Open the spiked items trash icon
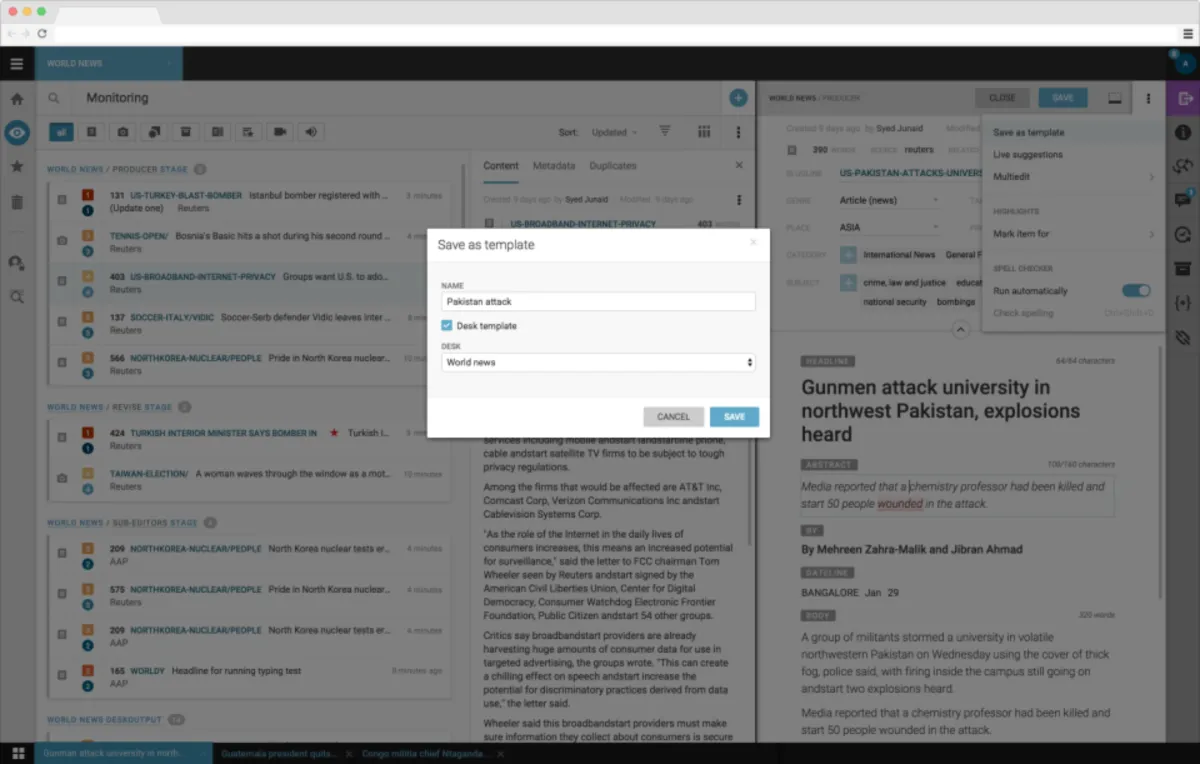 point(16,200)
